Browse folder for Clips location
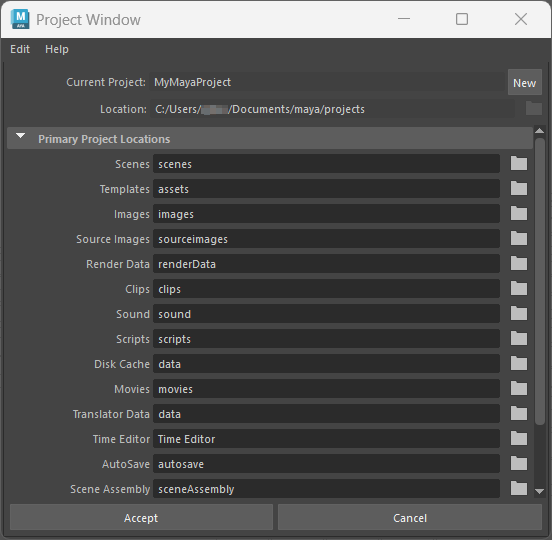Screen dimensions: 552x540 (519, 289)
